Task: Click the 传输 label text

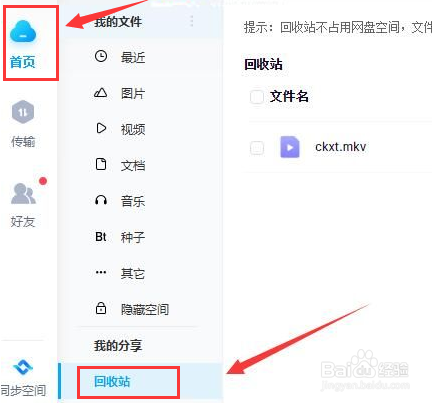Action: tap(23, 142)
